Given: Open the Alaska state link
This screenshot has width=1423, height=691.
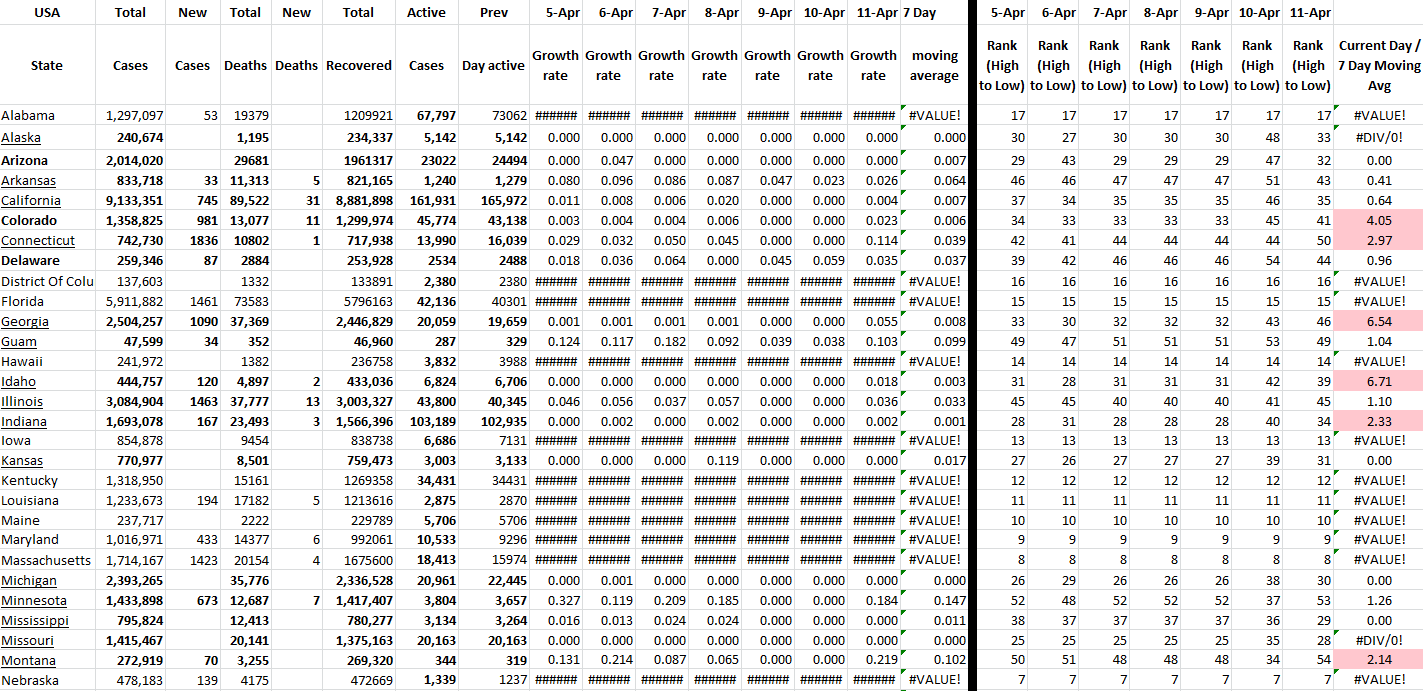Looking at the screenshot, I should pos(21,138).
